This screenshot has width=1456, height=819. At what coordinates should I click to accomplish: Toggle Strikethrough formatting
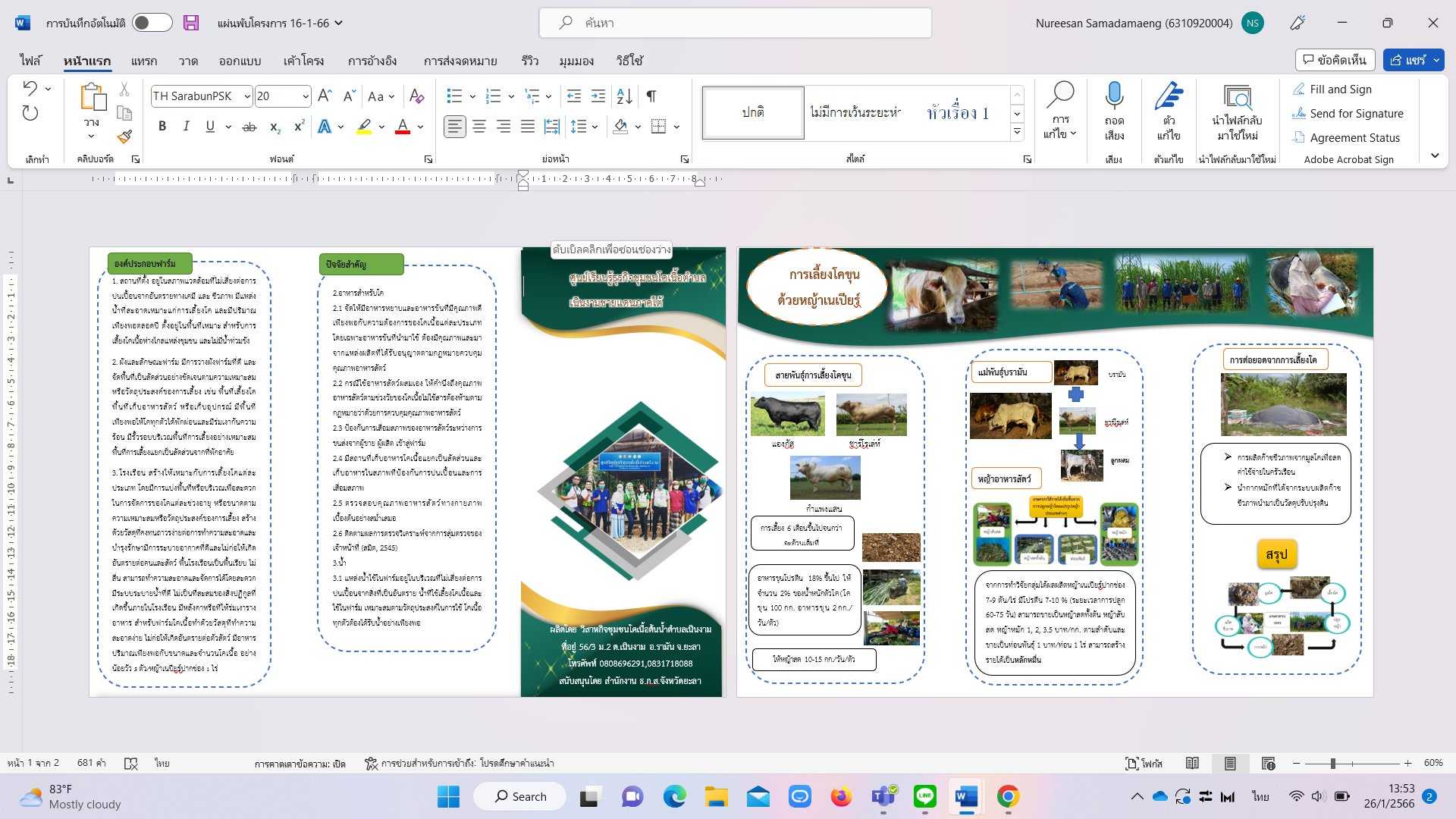point(249,127)
